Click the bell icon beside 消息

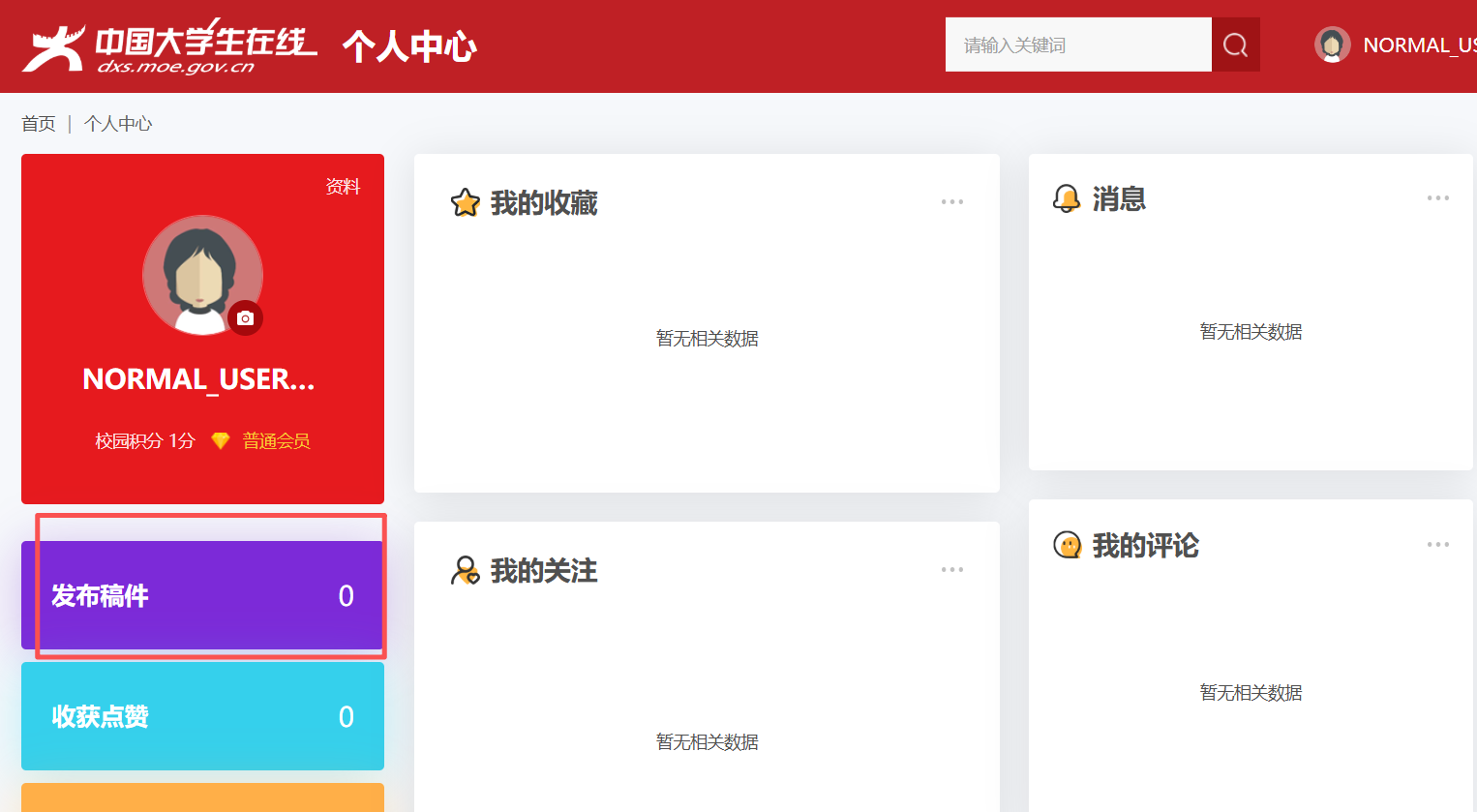click(x=1066, y=198)
